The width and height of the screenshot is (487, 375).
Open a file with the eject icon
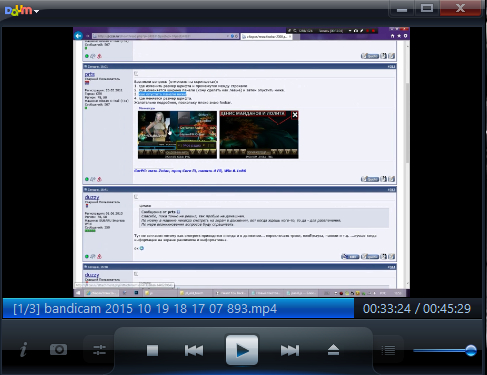[x=333, y=350]
